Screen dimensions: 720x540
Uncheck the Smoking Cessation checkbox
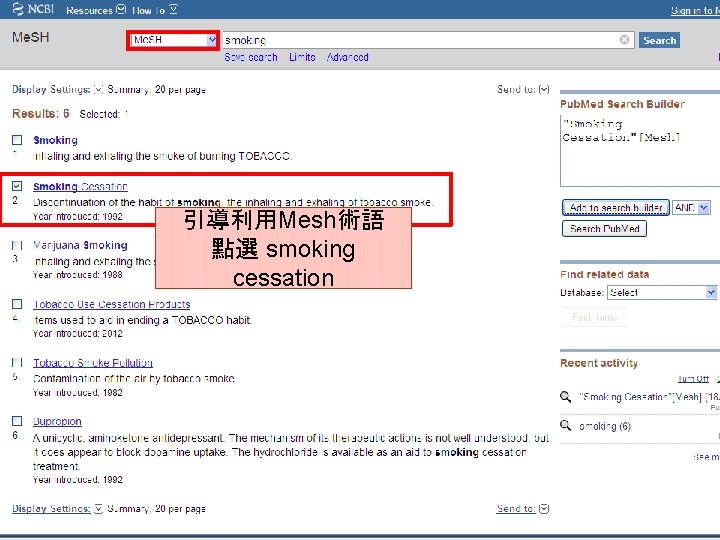(17, 186)
